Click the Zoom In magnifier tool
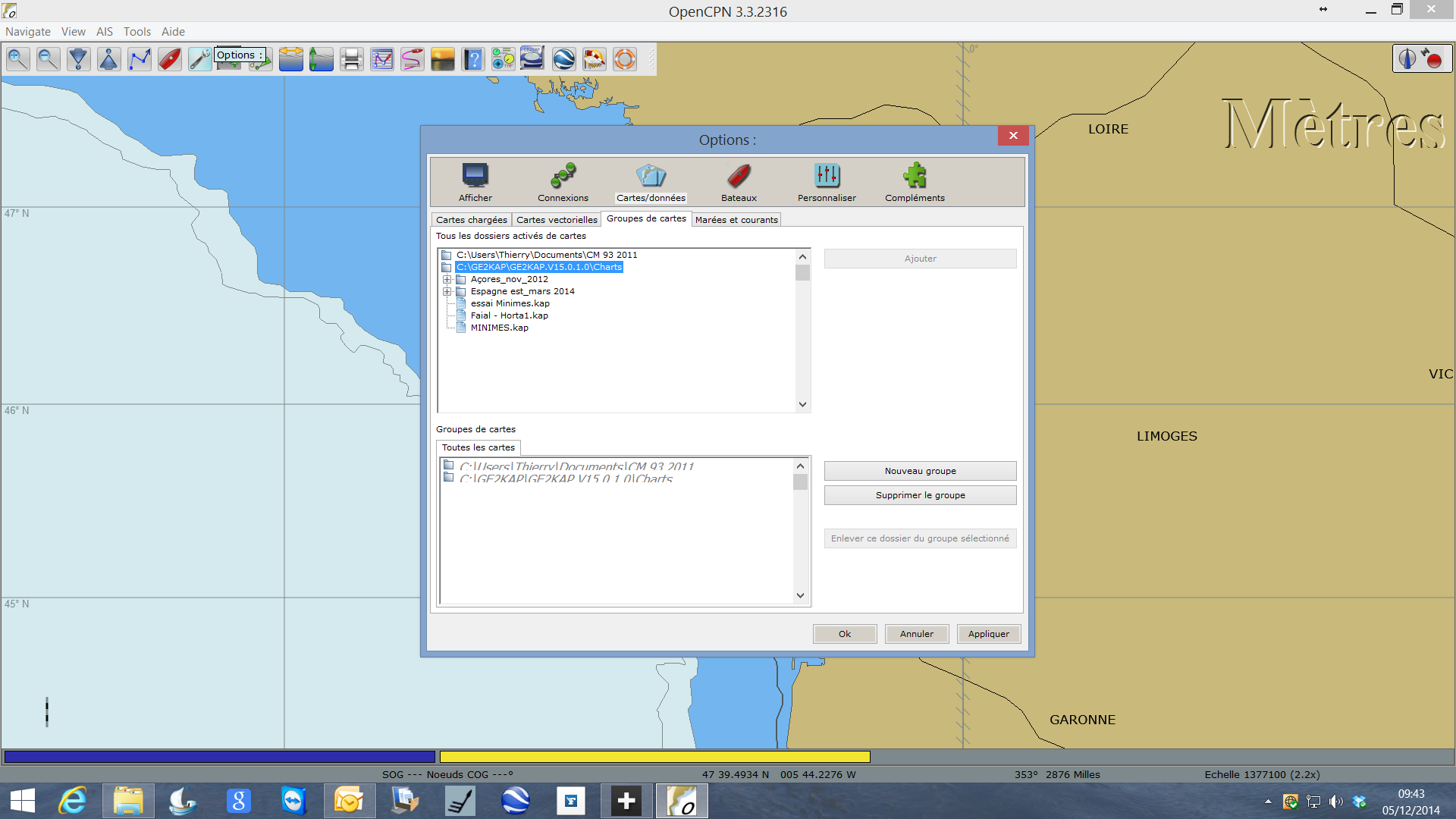 [x=18, y=59]
